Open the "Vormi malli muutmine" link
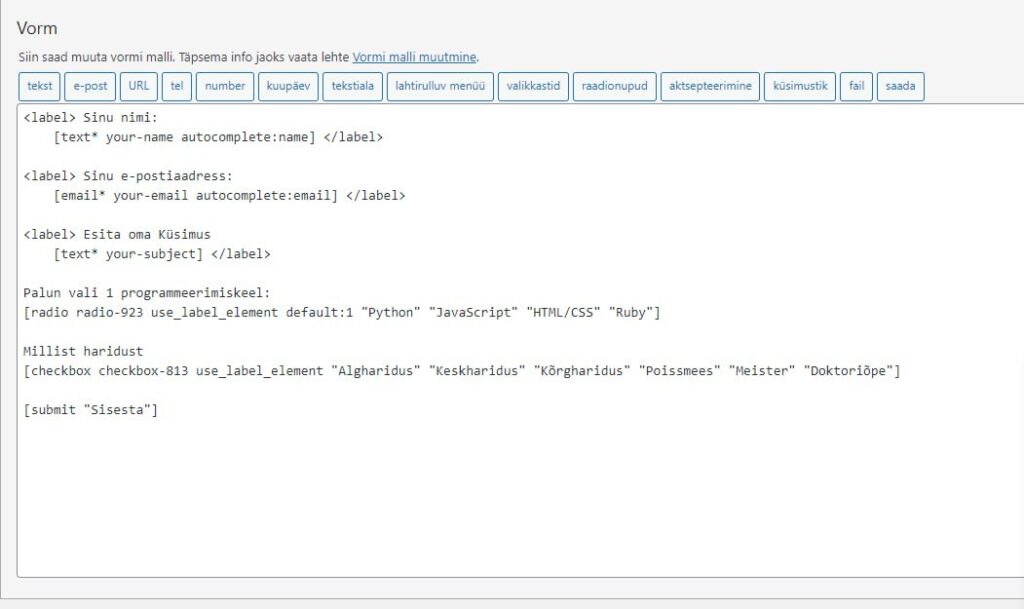The image size is (1024, 609). click(x=414, y=57)
